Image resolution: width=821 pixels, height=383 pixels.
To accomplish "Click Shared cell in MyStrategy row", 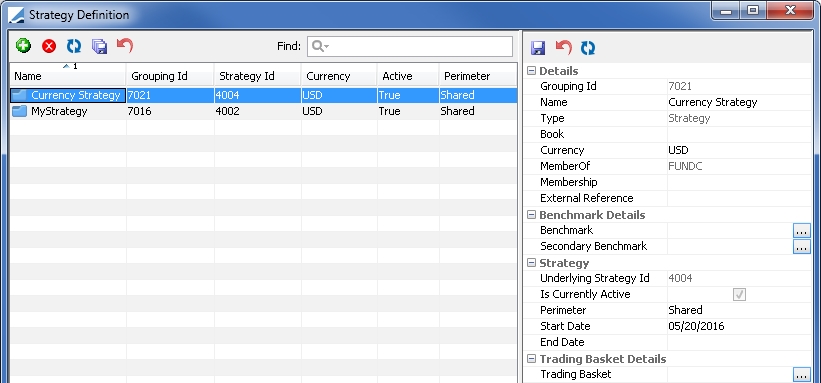I will [478, 111].
